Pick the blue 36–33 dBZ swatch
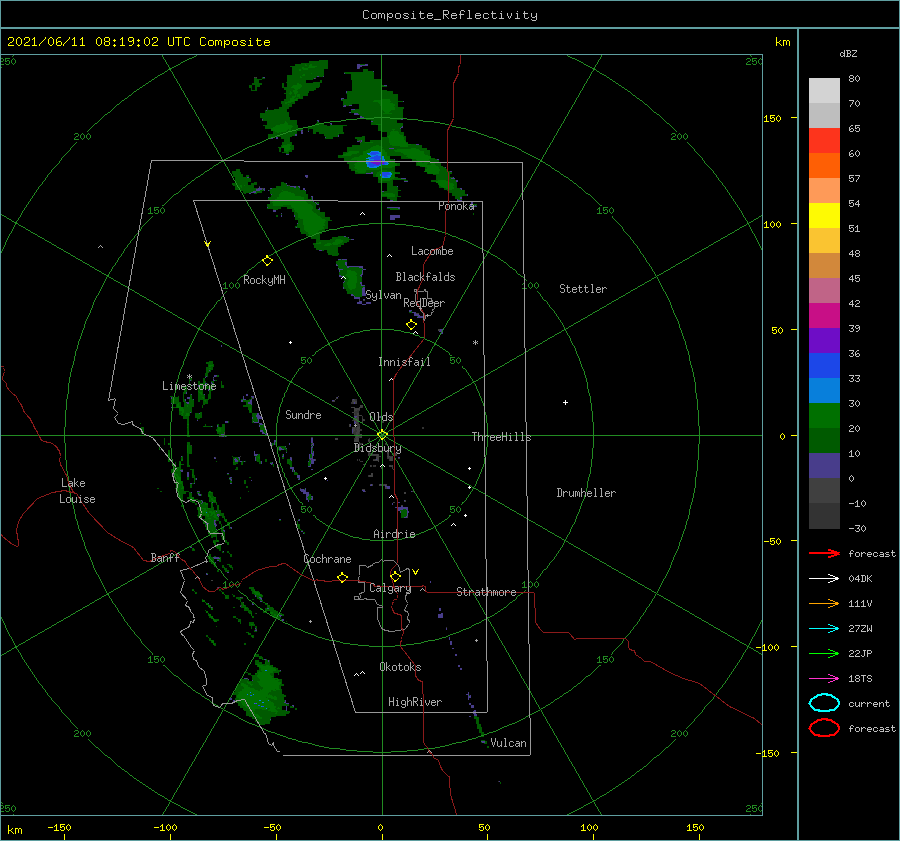Screen dimensions: 900x841 824,365
